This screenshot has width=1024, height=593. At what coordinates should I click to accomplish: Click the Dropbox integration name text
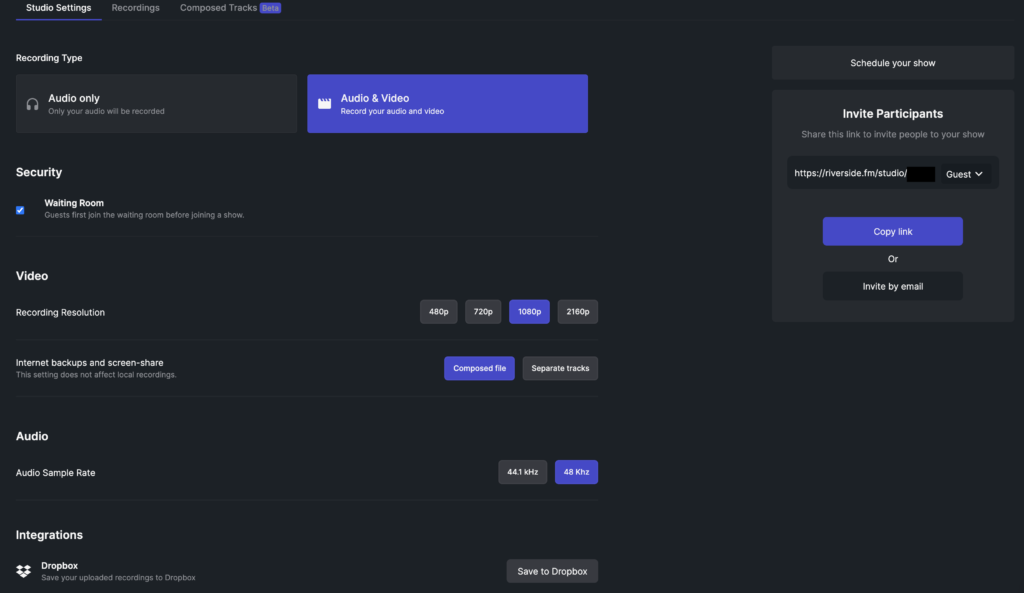tap(59, 566)
